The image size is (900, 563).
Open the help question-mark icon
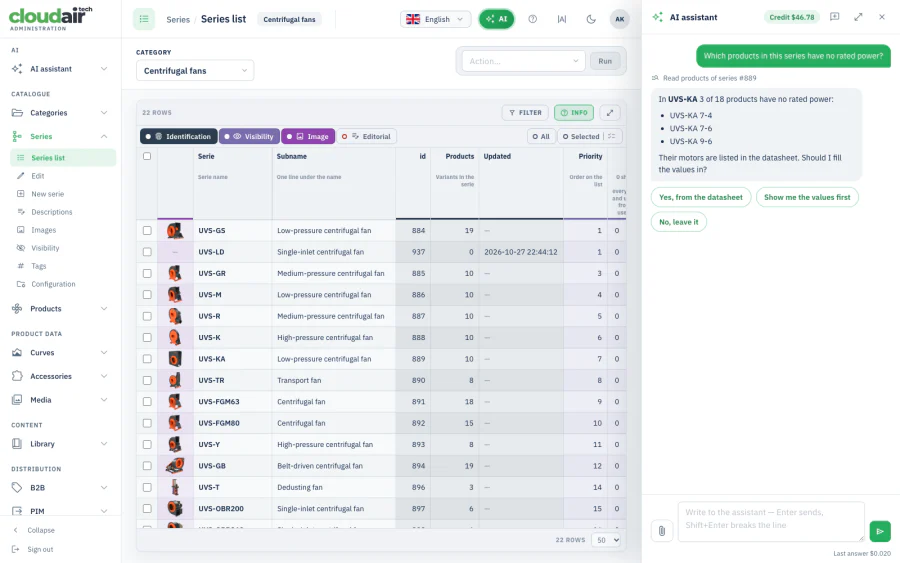point(533,19)
